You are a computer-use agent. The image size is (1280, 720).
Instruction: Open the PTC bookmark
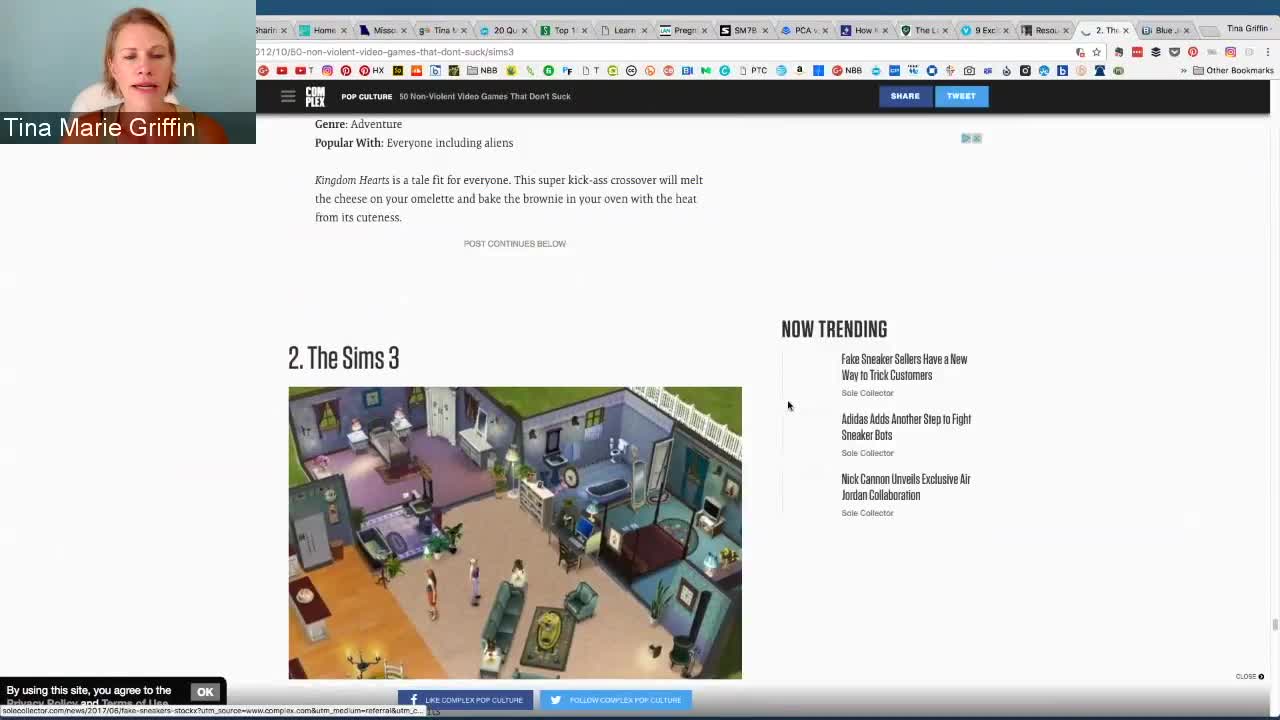coord(752,70)
